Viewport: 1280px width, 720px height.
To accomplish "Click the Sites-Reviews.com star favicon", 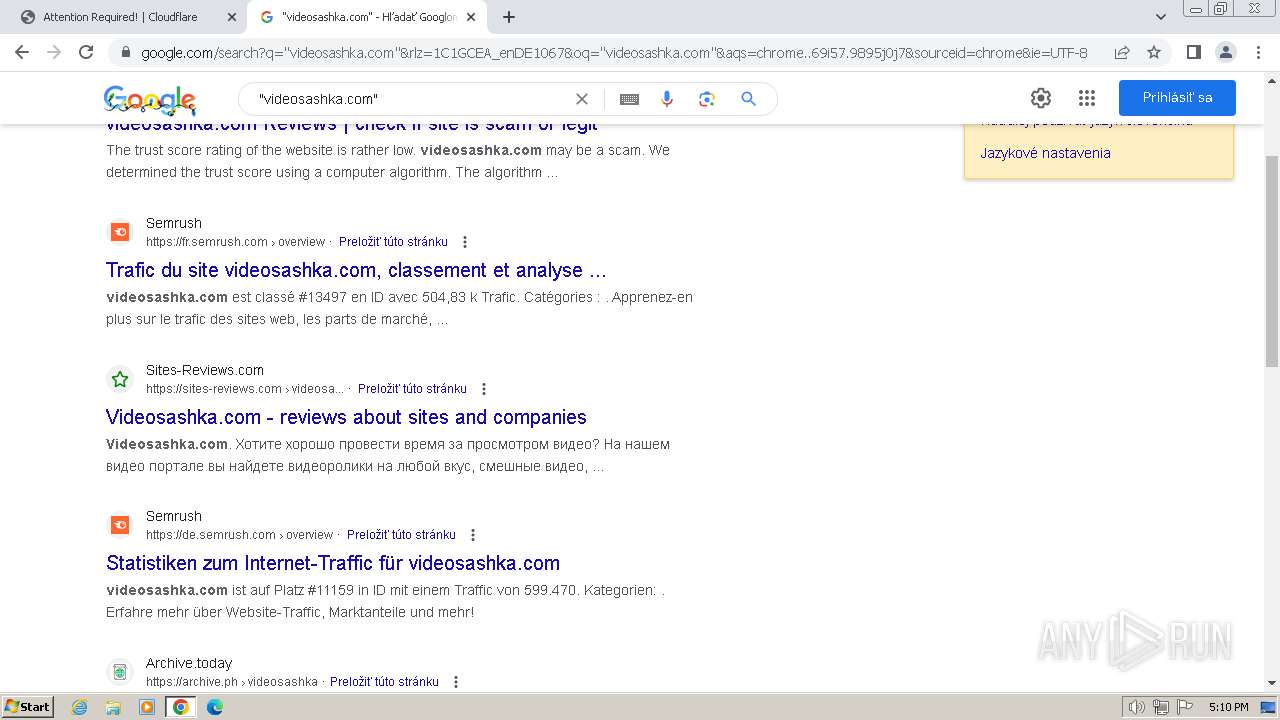I will [x=120, y=379].
